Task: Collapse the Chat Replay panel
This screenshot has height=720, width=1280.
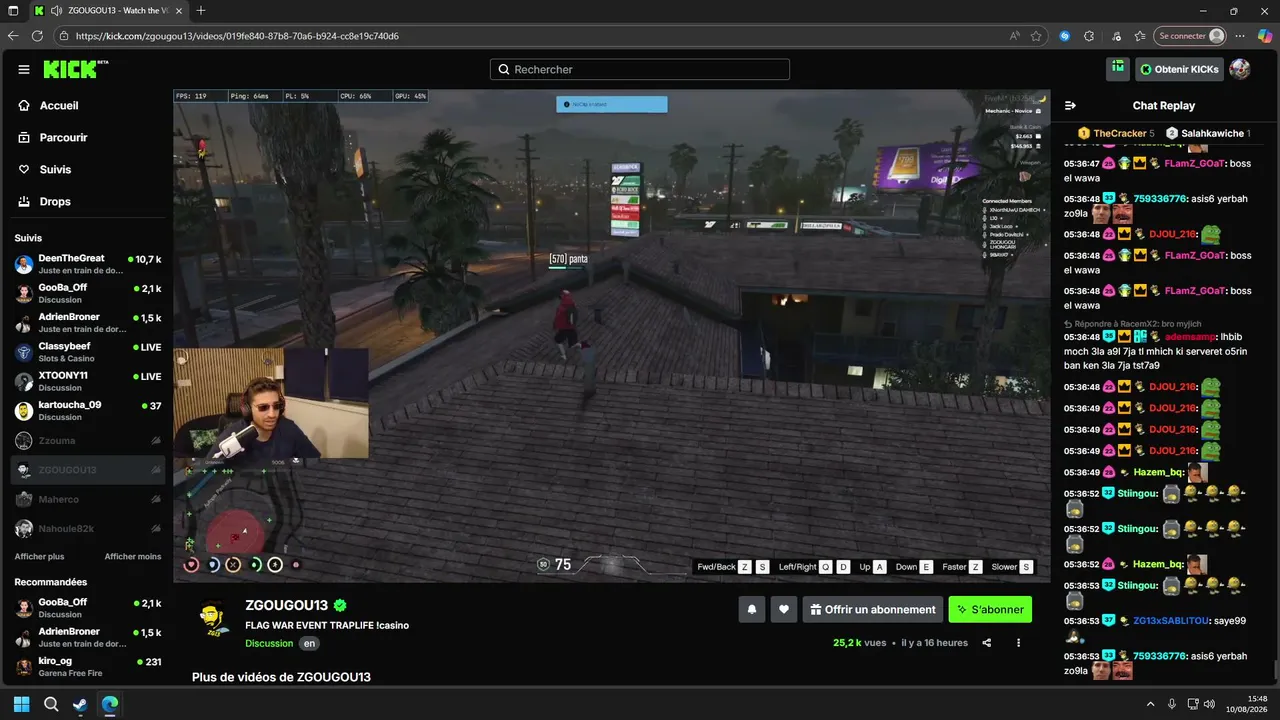Action: tap(1070, 105)
